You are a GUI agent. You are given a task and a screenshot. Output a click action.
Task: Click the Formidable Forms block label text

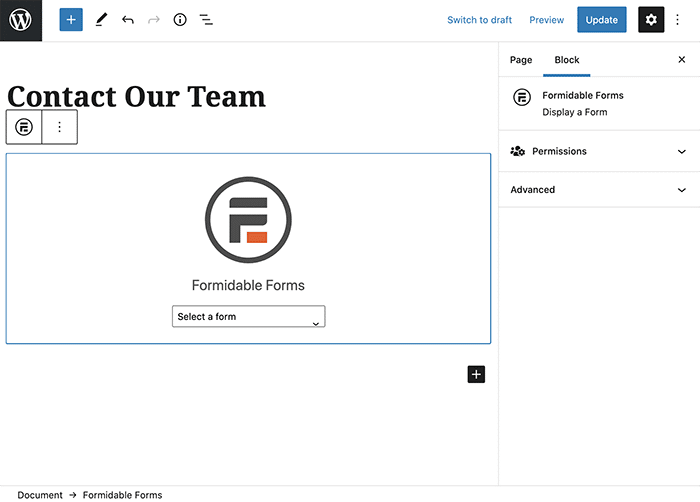248,285
